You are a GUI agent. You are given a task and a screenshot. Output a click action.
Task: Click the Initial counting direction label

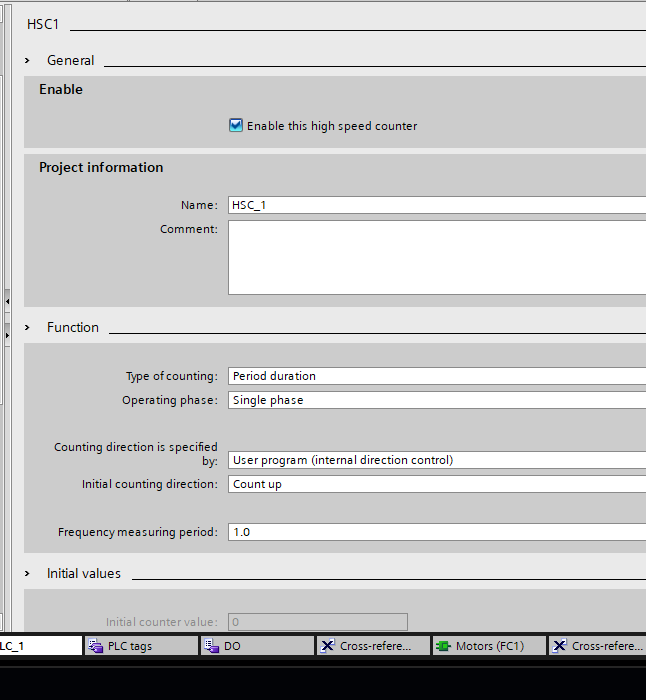click(150, 484)
